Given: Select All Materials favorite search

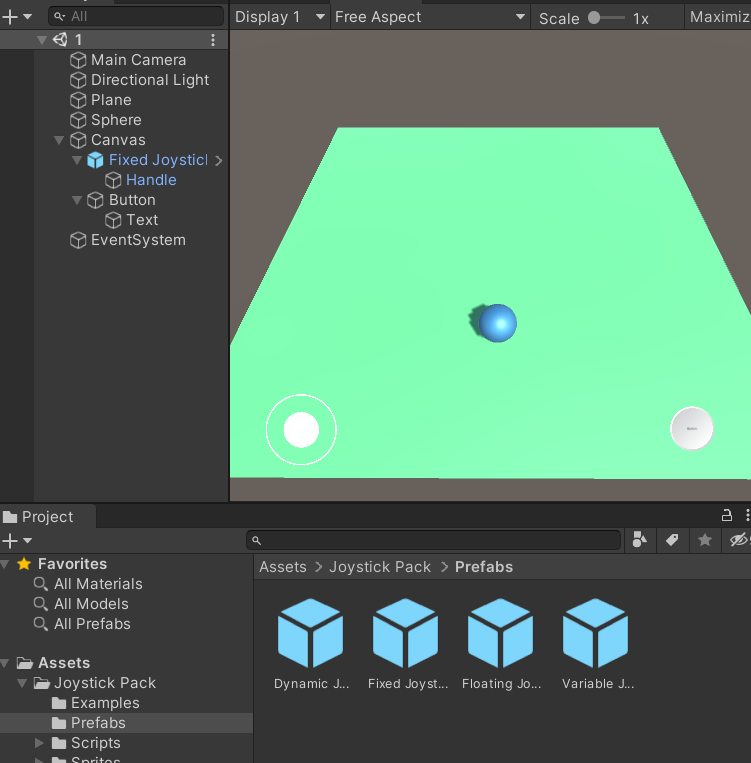Looking at the screenshot, I should (x=98, y=584).
